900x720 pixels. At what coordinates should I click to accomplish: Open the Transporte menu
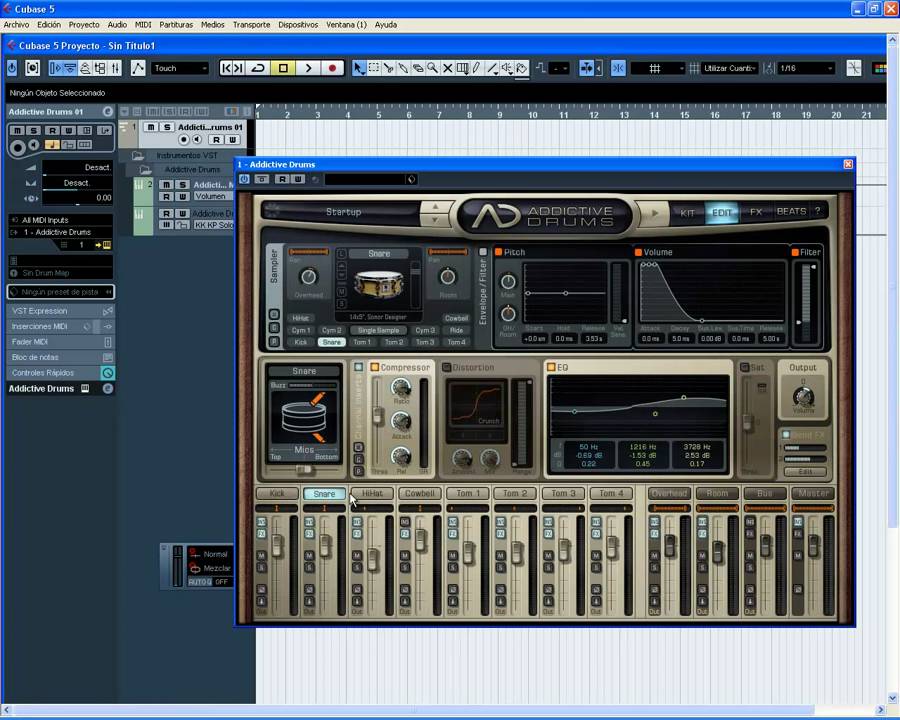click(251, 25)
